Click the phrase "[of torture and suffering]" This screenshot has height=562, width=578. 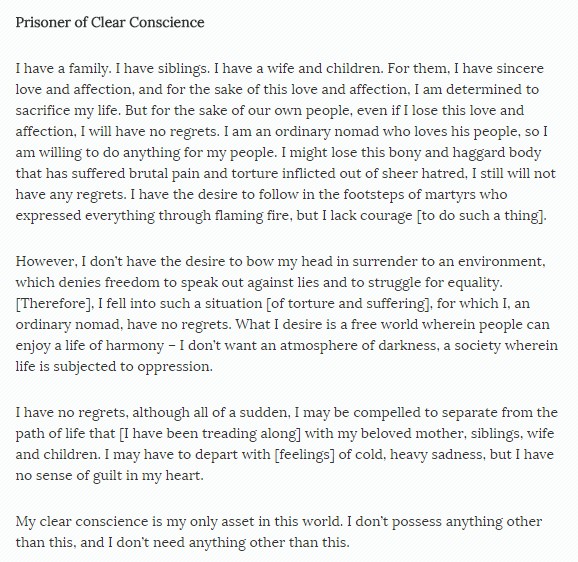pyautogui.click(x=349, y=304)
